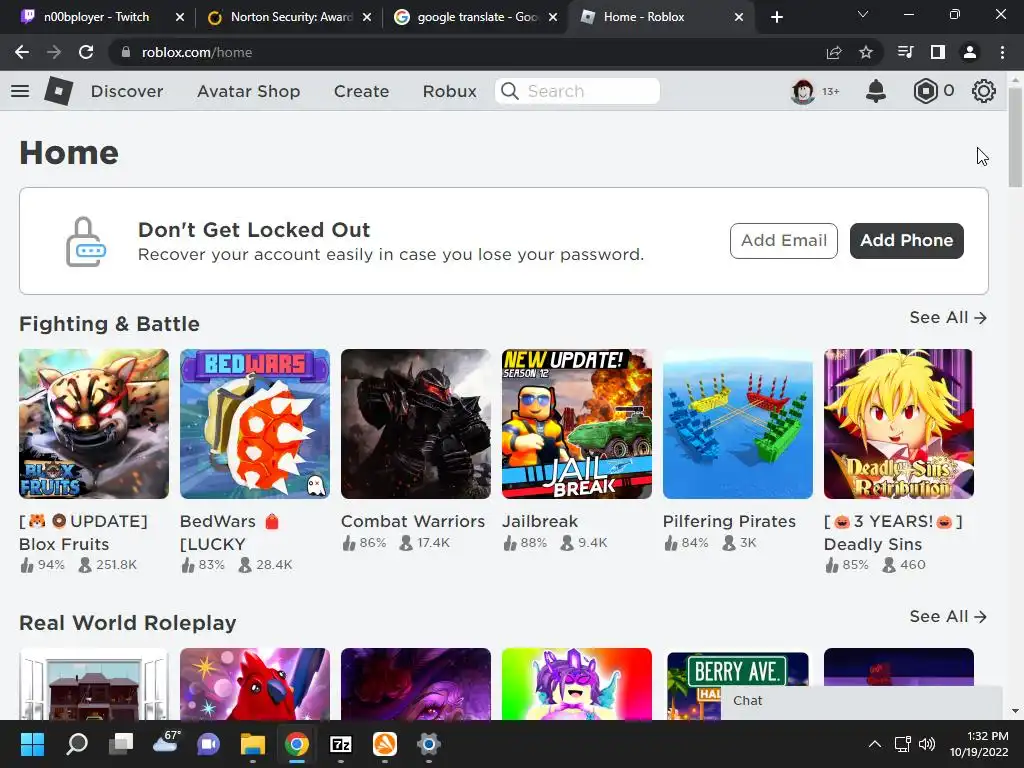Click the Add Email button
Screen dimensions: 1024x768
[x=784, y=240]
